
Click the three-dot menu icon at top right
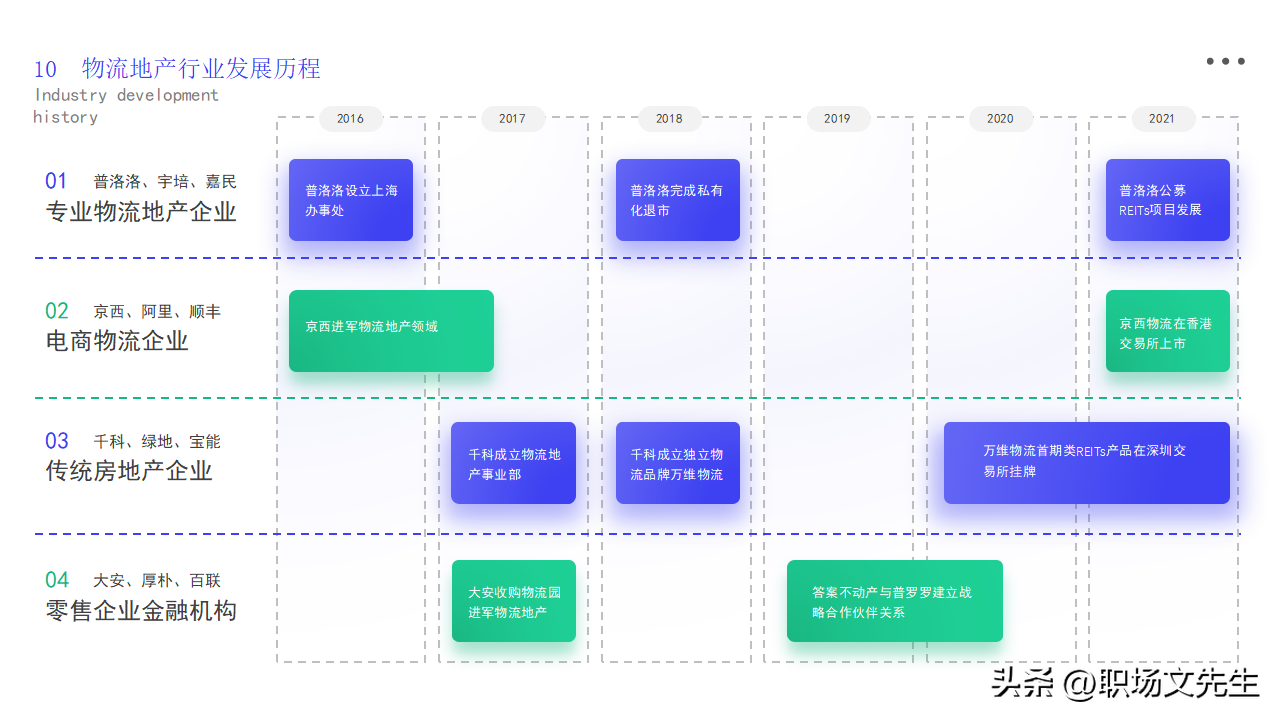[x=1225, y=61]
